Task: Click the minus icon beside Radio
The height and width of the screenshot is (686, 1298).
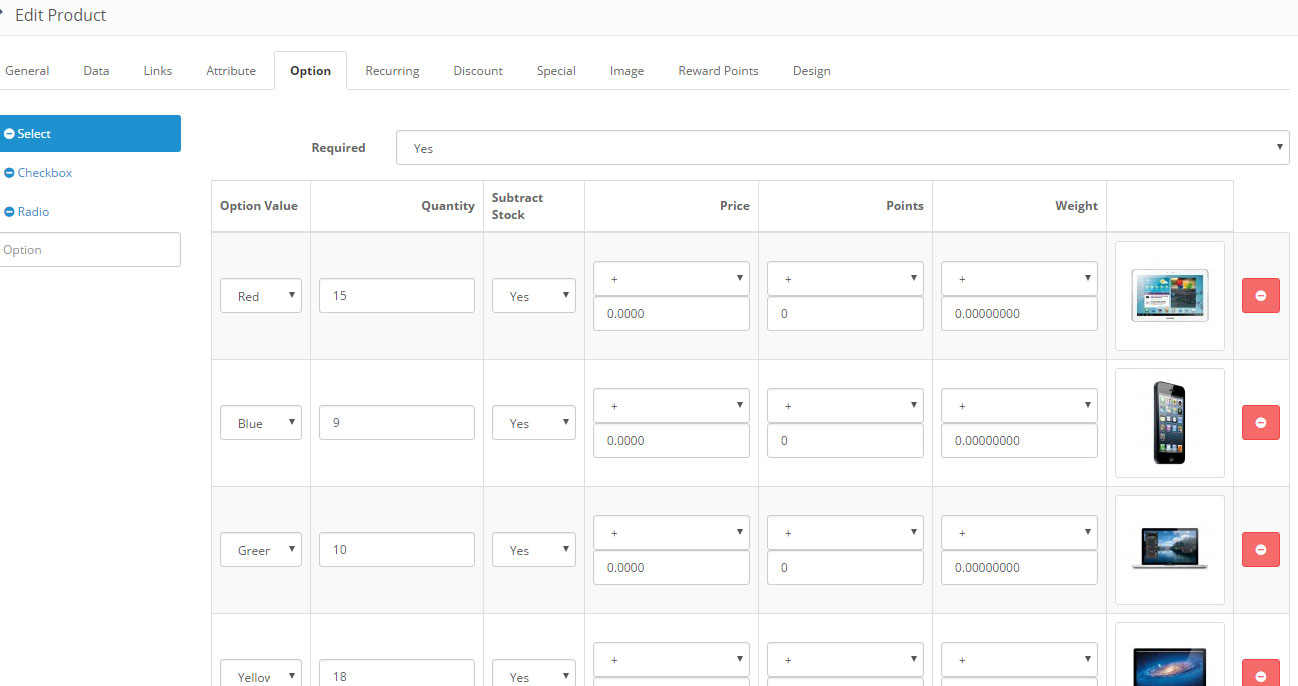Action: [10, 211]
